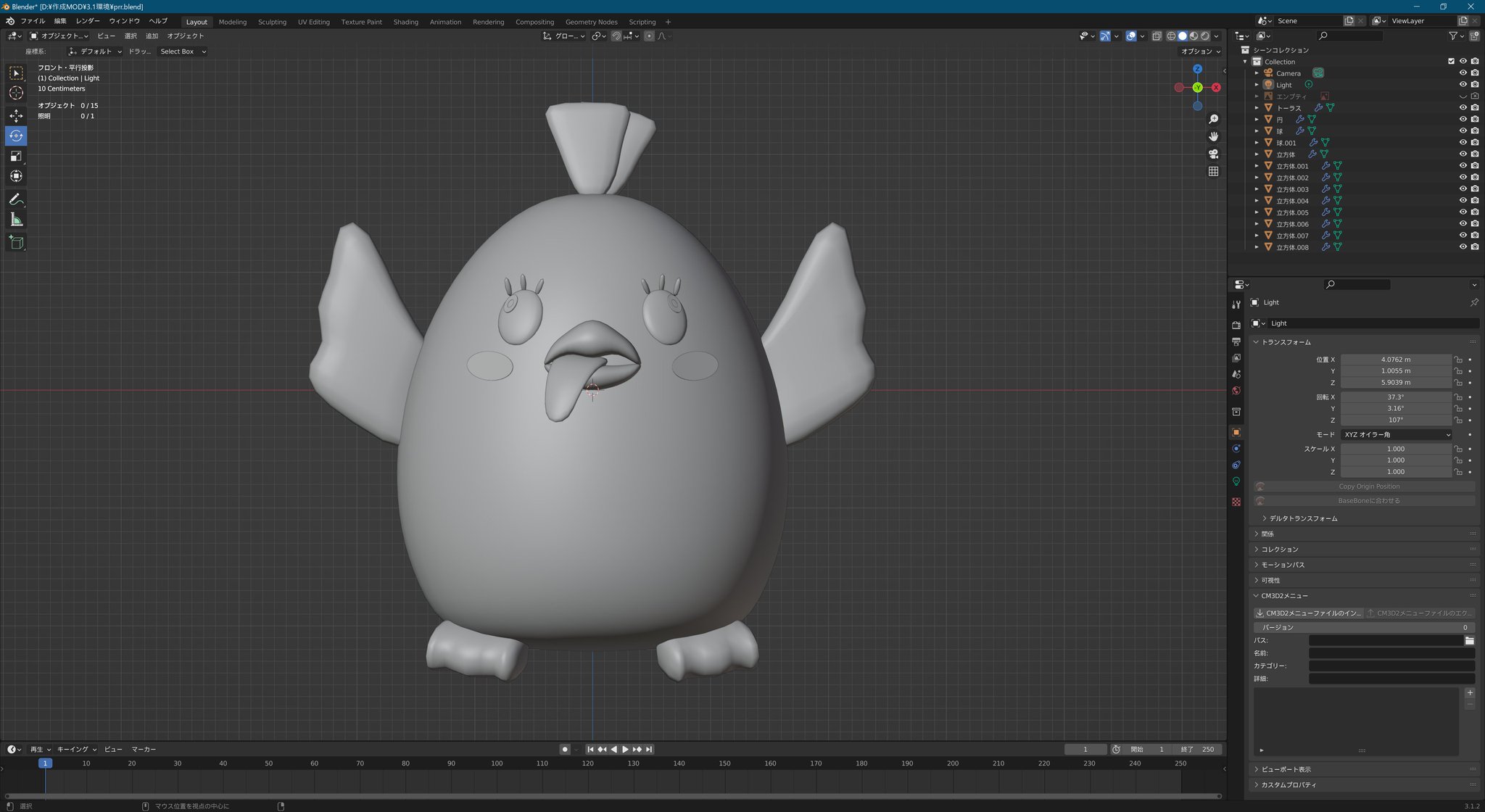Expand the モーションパス panel
1485x812 pixels.
(x=1282, y=565)
